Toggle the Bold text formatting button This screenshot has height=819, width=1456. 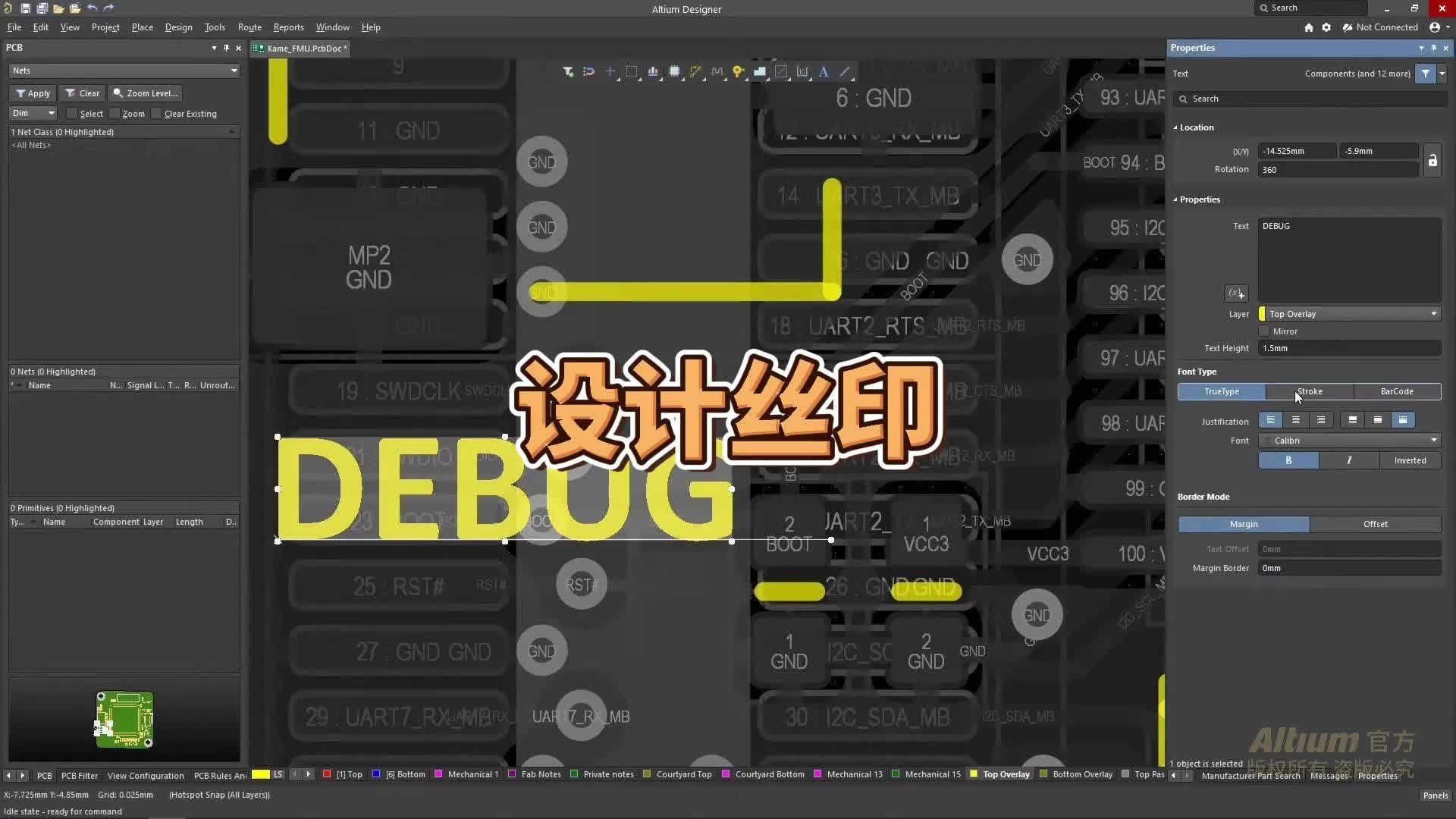click(1288, 460)
